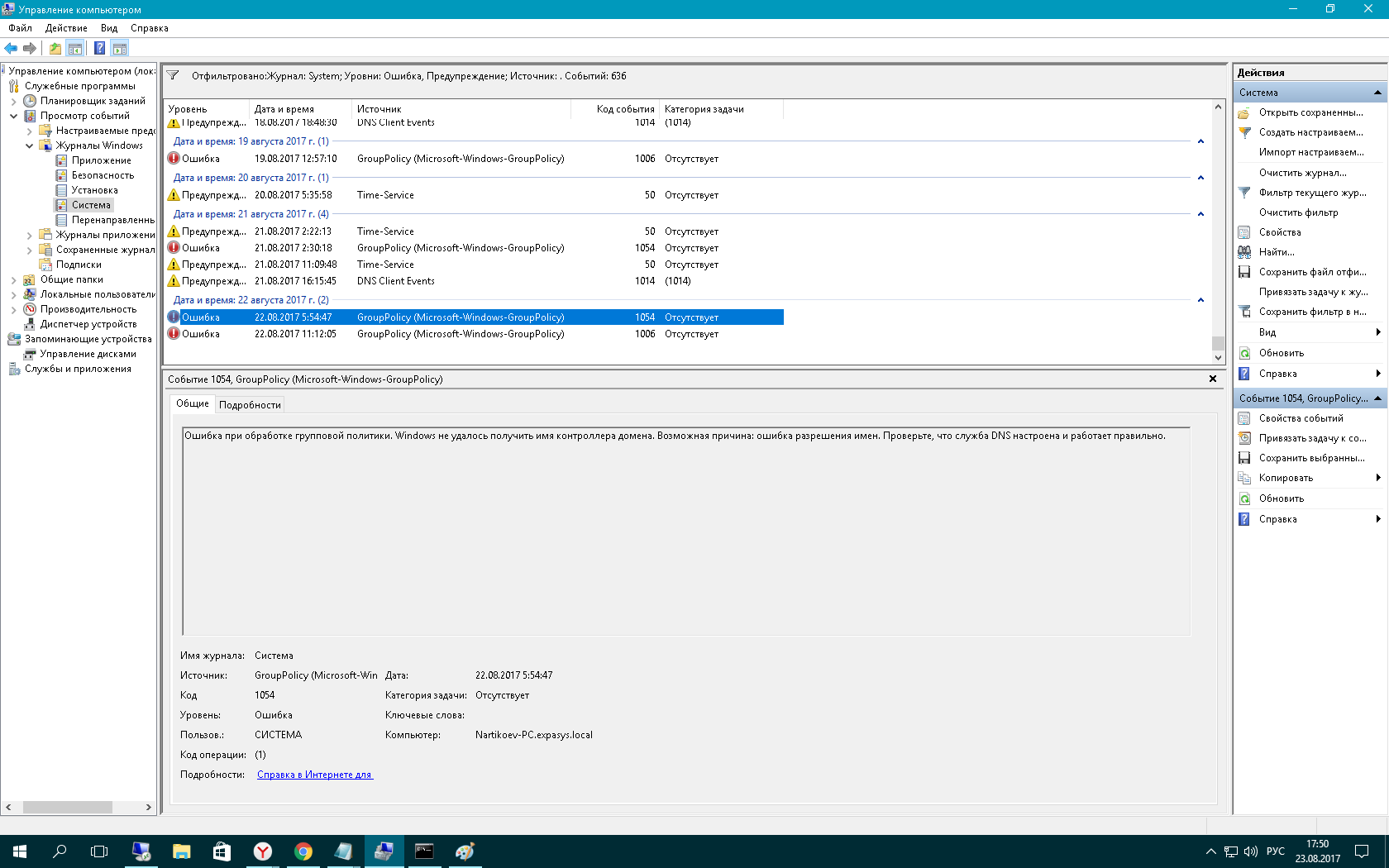Image resolution: width=1389 pixels, height=868 pixels.
Task: Click 'Привязать задачу к со...' action
Action: pos(1310,438)
